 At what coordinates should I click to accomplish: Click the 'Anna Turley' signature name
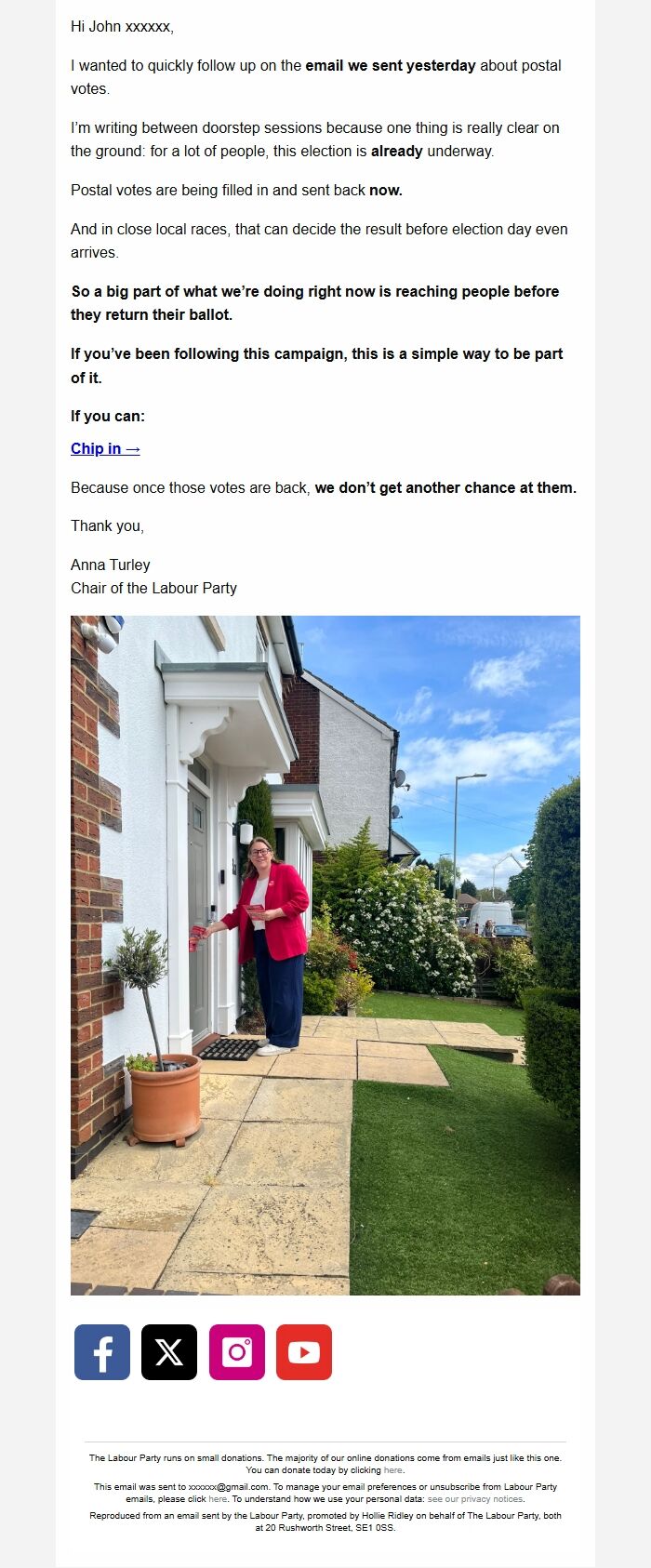[x=111, y=565]
